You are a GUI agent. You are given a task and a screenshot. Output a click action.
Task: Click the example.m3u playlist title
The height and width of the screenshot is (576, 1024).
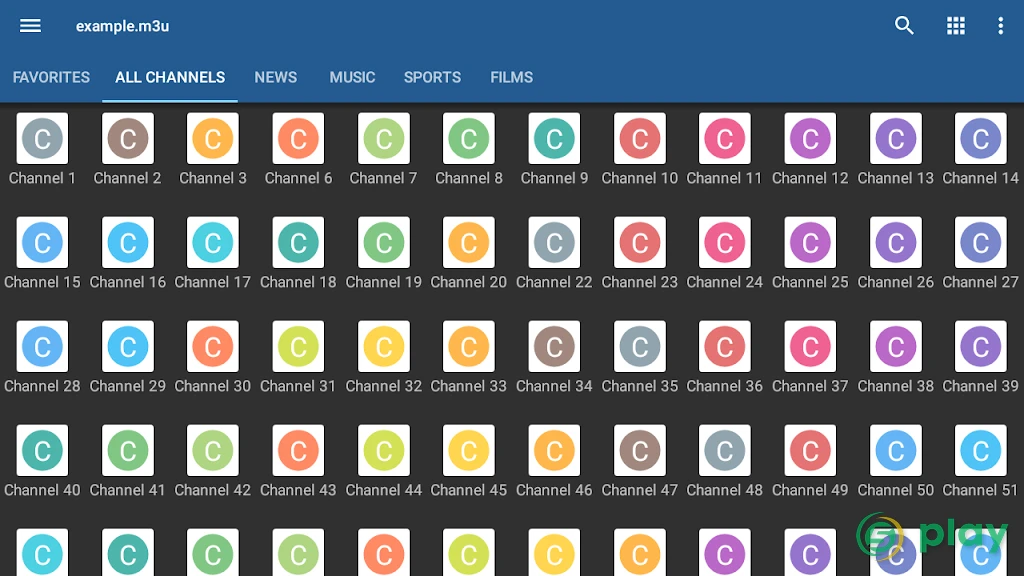pos(122,26)
